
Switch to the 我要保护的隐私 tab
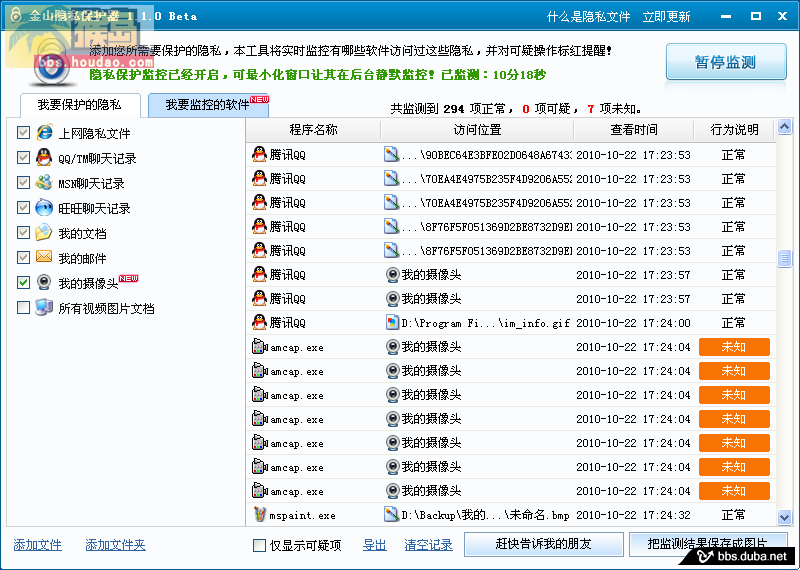(80, 105)
